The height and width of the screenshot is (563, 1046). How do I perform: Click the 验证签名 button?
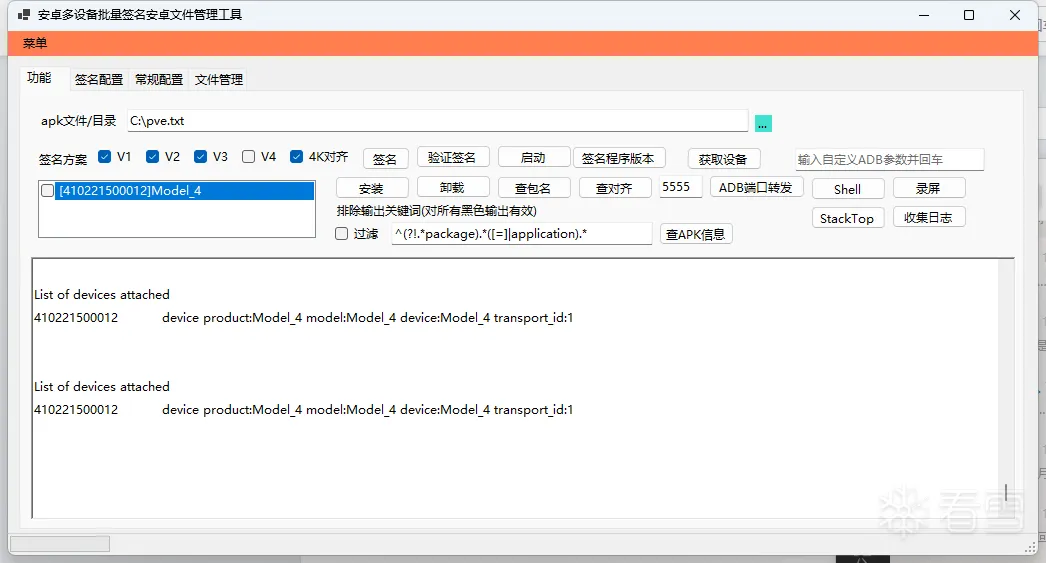(x=453, y=157)
